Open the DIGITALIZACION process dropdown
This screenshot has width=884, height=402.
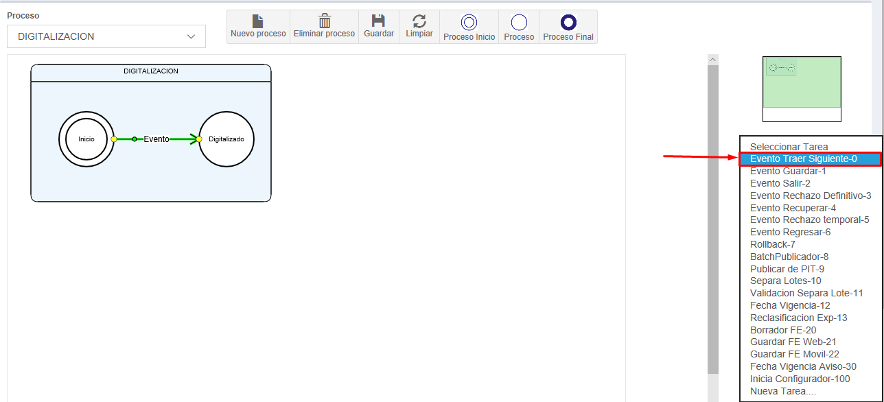pos(105,36)
